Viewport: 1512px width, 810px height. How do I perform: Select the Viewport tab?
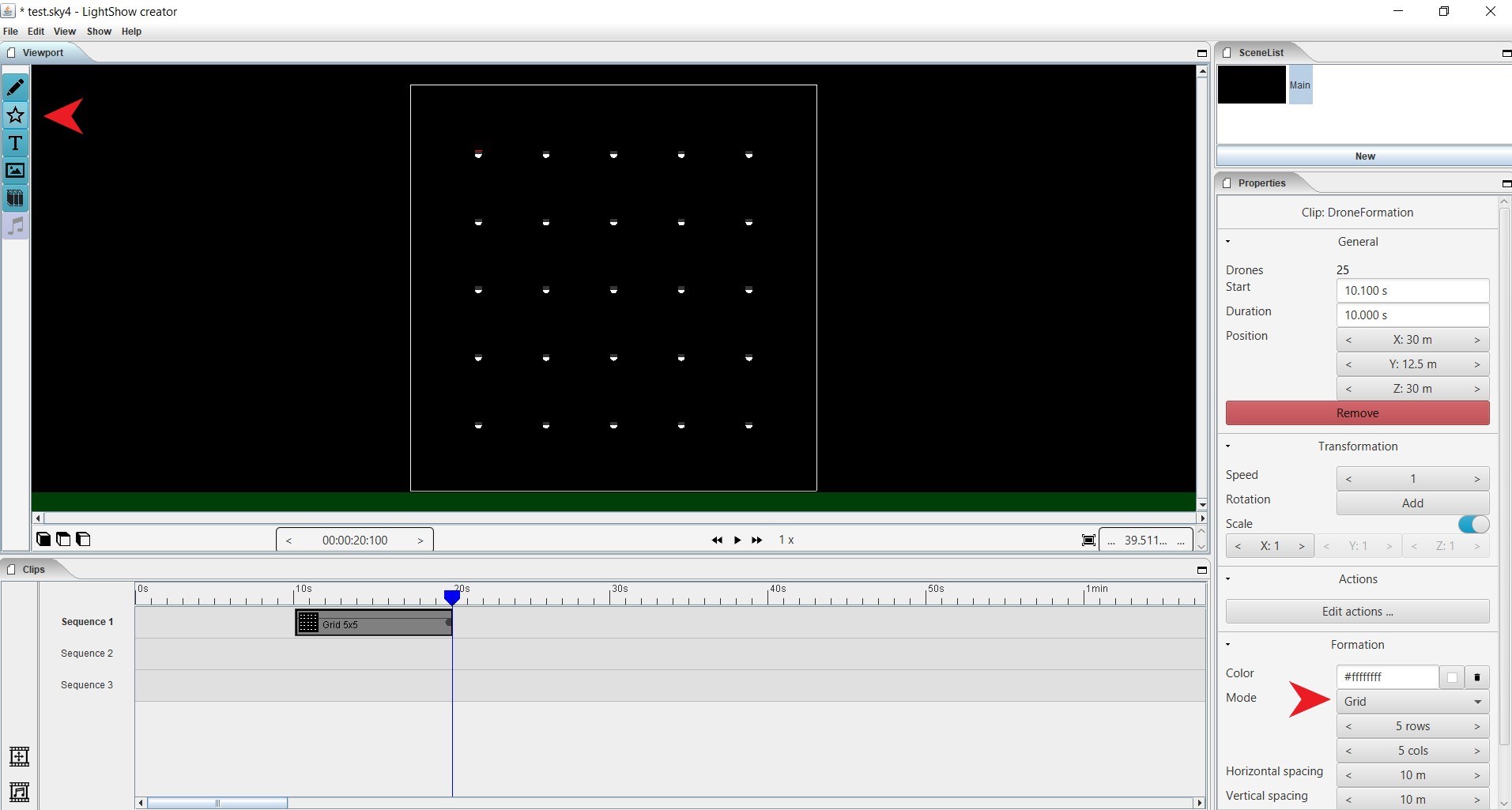[x=43, y=53]
